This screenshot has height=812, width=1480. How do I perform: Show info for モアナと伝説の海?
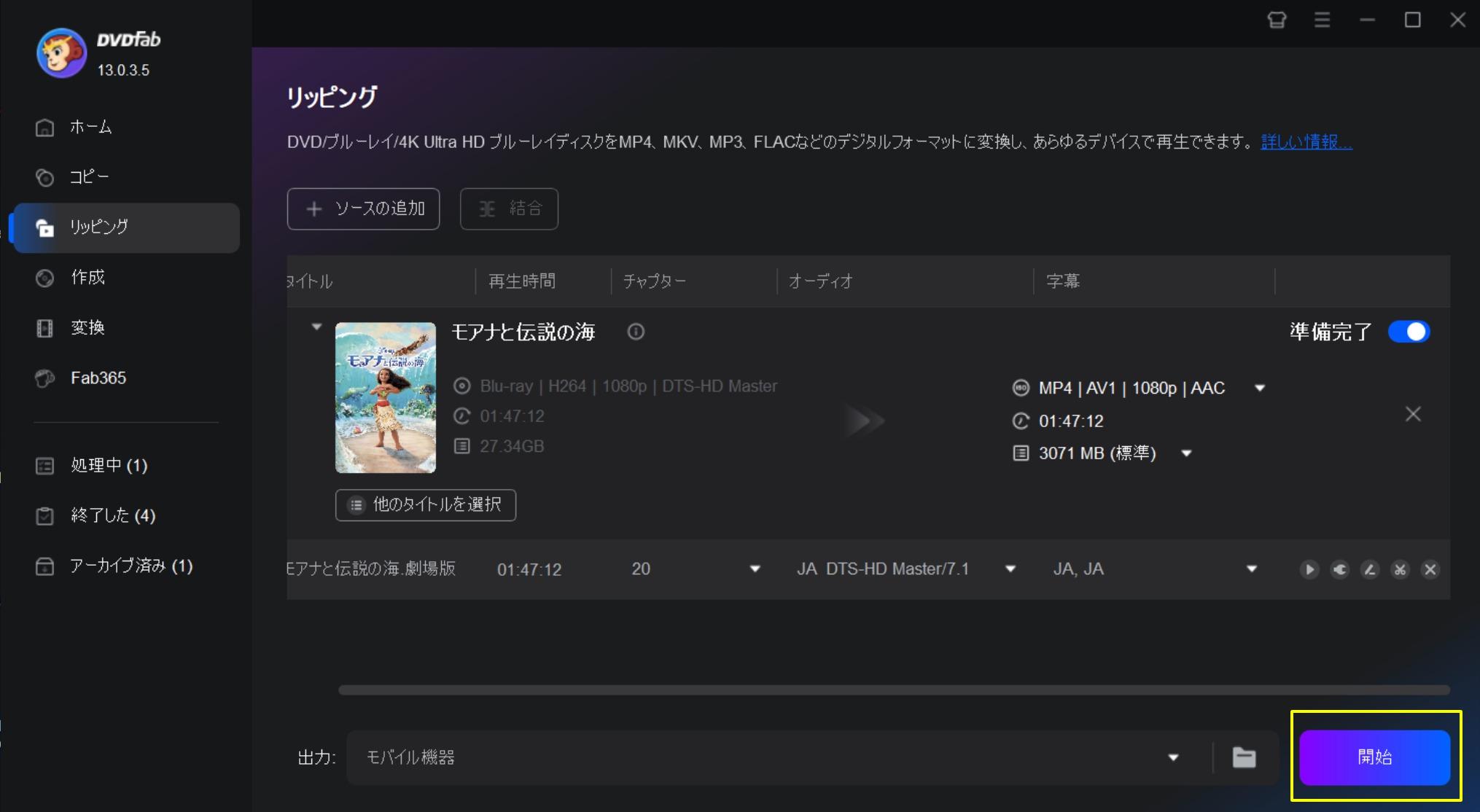pyautogui.click(x=636, y=332)
